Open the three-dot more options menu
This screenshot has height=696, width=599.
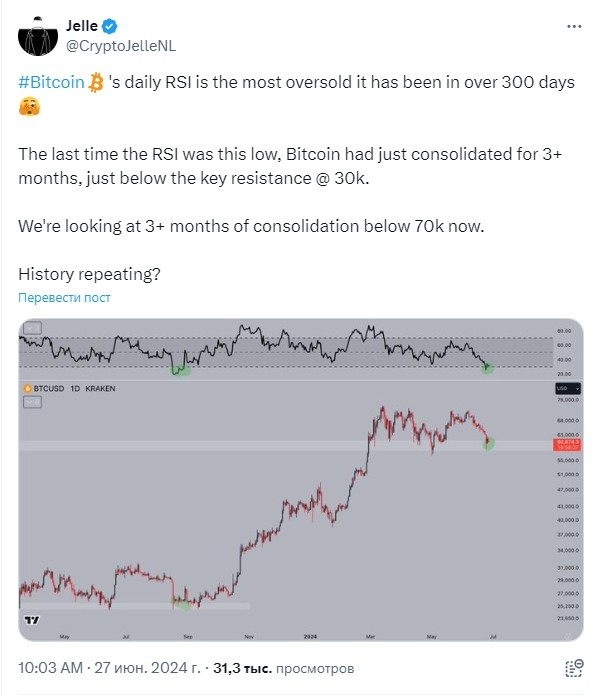coord(574,27)
